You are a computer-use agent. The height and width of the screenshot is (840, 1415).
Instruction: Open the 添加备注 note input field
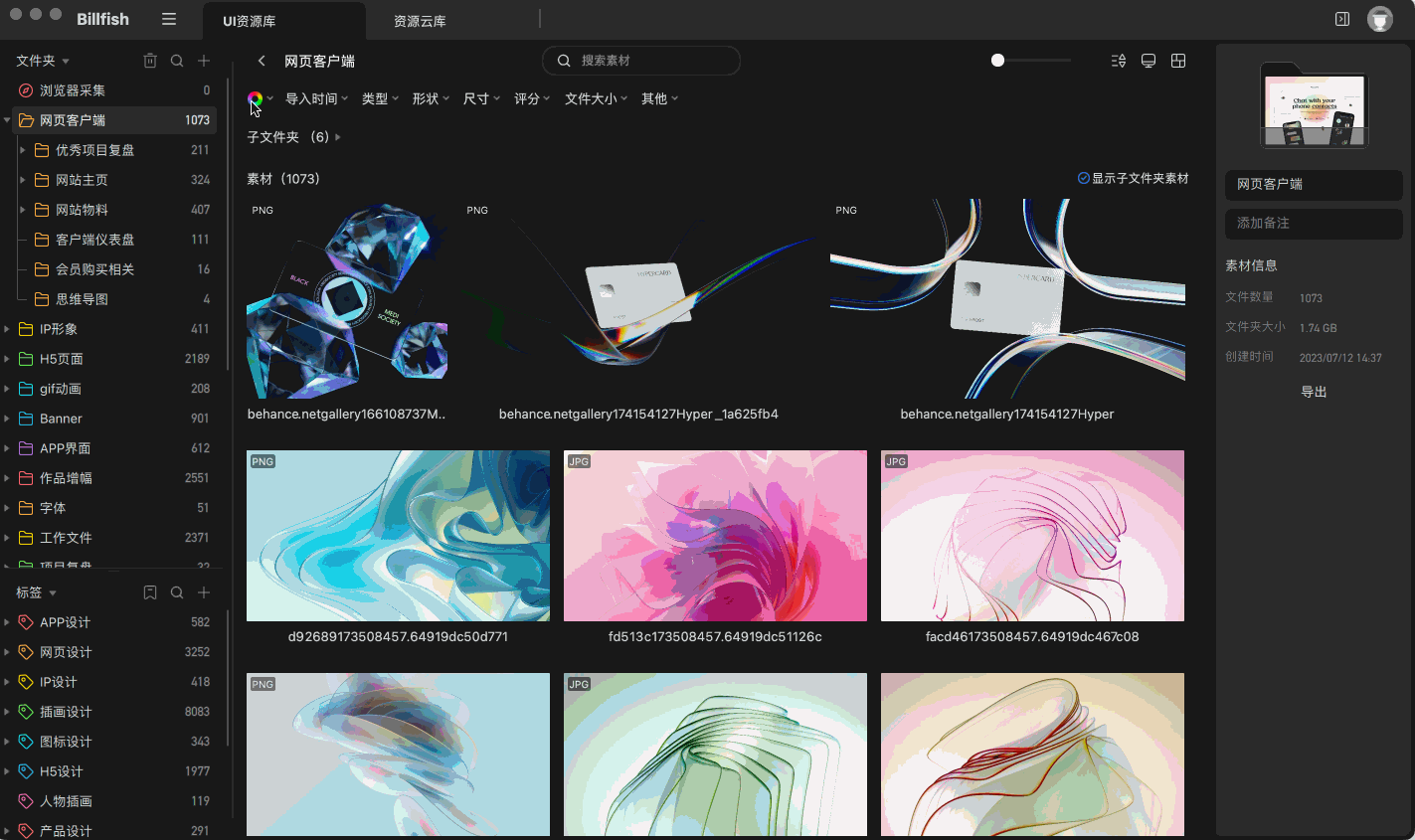(x=1314, y=223)
